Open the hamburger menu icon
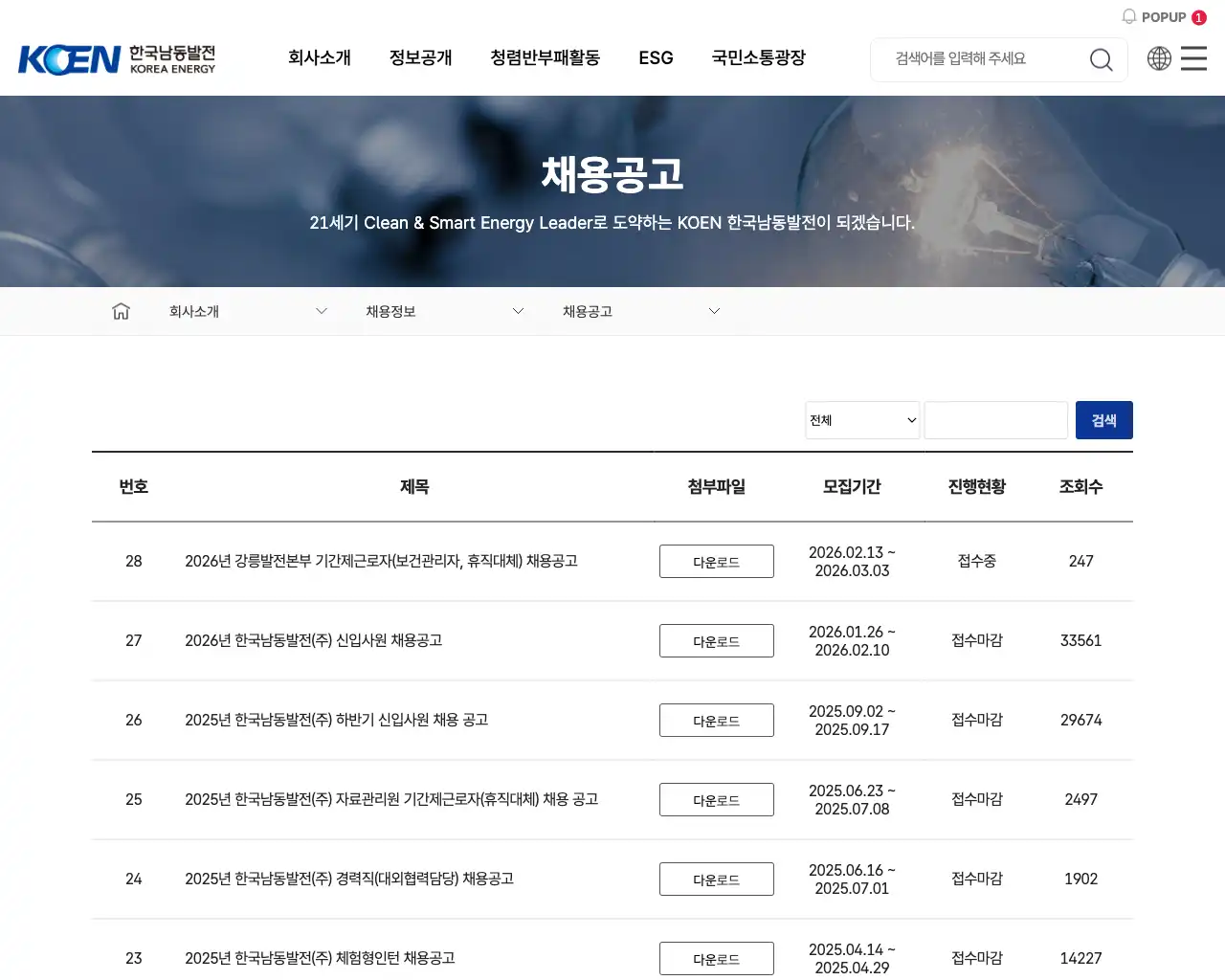Image resolution: width=1225 pixels, height=980 pixels. (1192, 58)
